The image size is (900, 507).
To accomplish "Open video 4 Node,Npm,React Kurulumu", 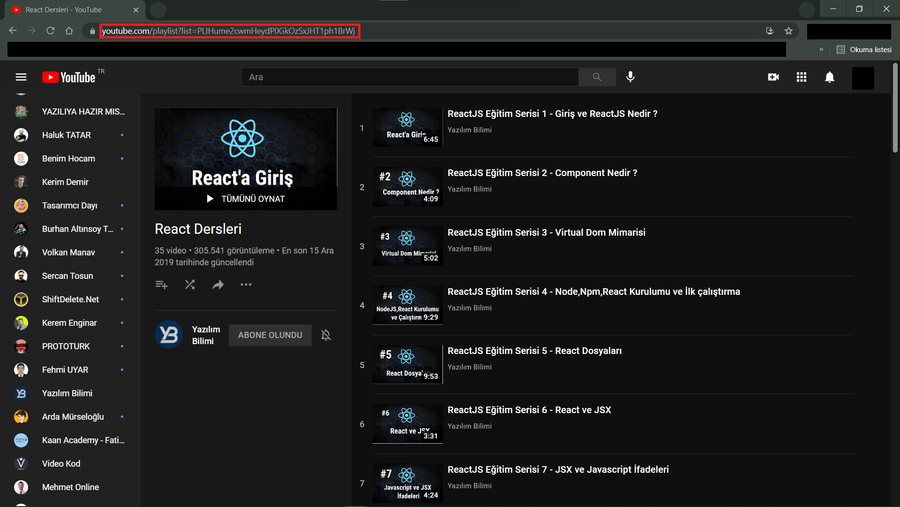I will pos(593,292).
